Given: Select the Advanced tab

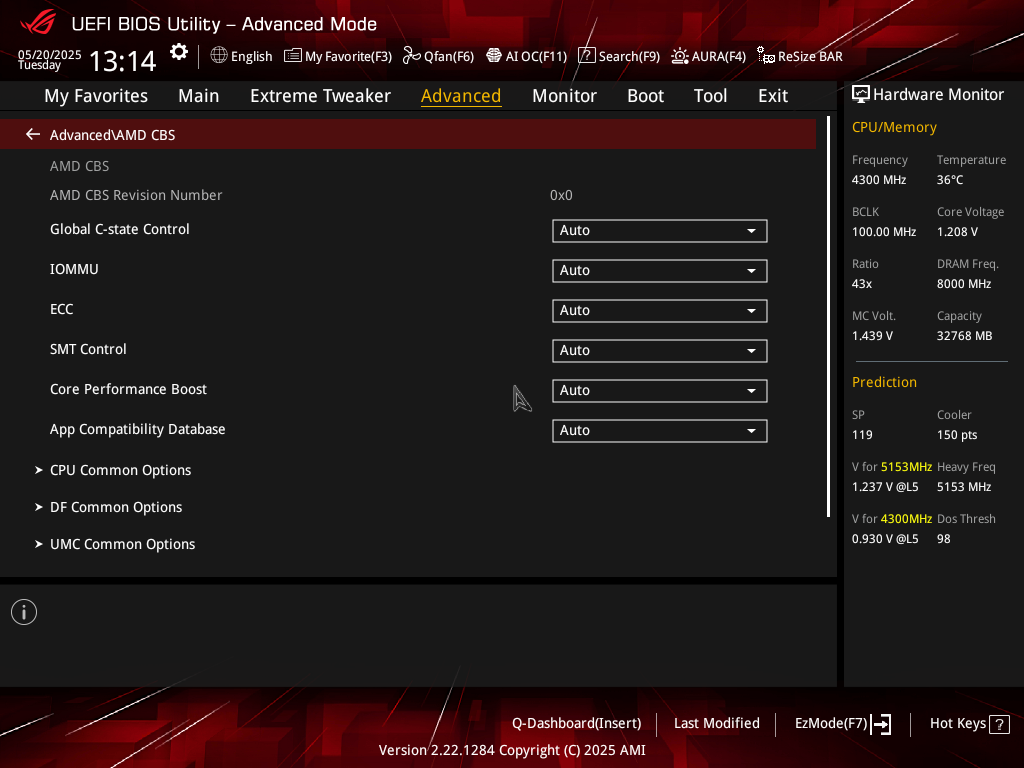Looking at the screenshot, I should pos(461,96).
